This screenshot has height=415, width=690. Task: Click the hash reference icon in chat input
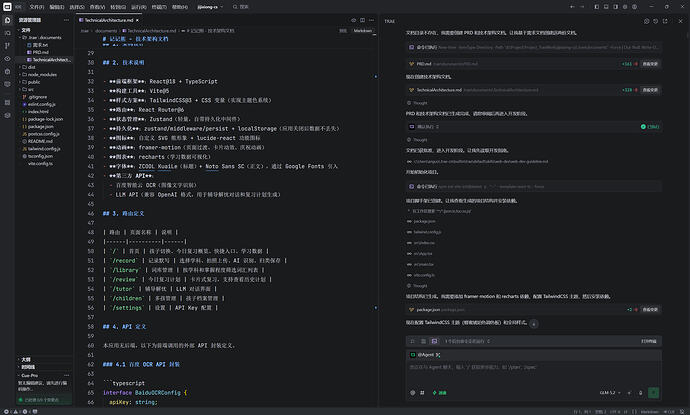(x=422, y=393)
